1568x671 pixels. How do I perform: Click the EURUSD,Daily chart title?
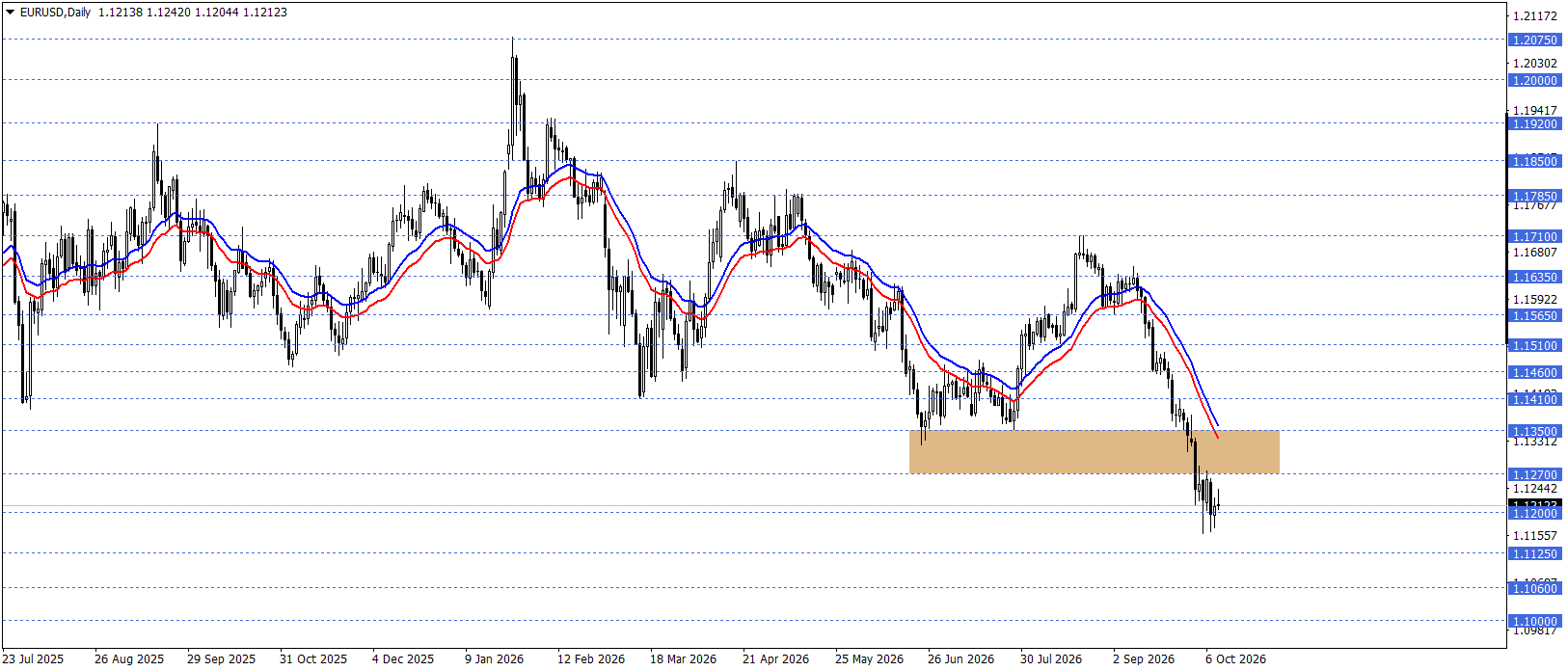55,13
